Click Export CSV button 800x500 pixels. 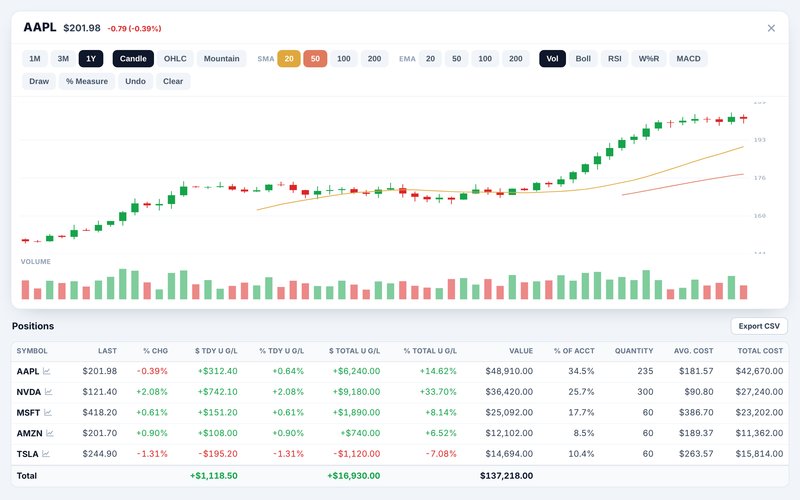click(x=759, y=326)
